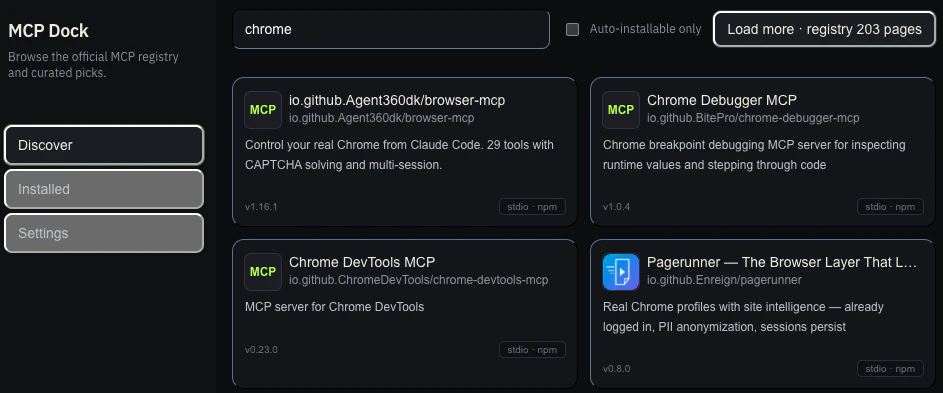Open the io.github.Agent360dk/browser-mcp card title
The height and width of the screenshot is (393, 943).
click(397, 101)
